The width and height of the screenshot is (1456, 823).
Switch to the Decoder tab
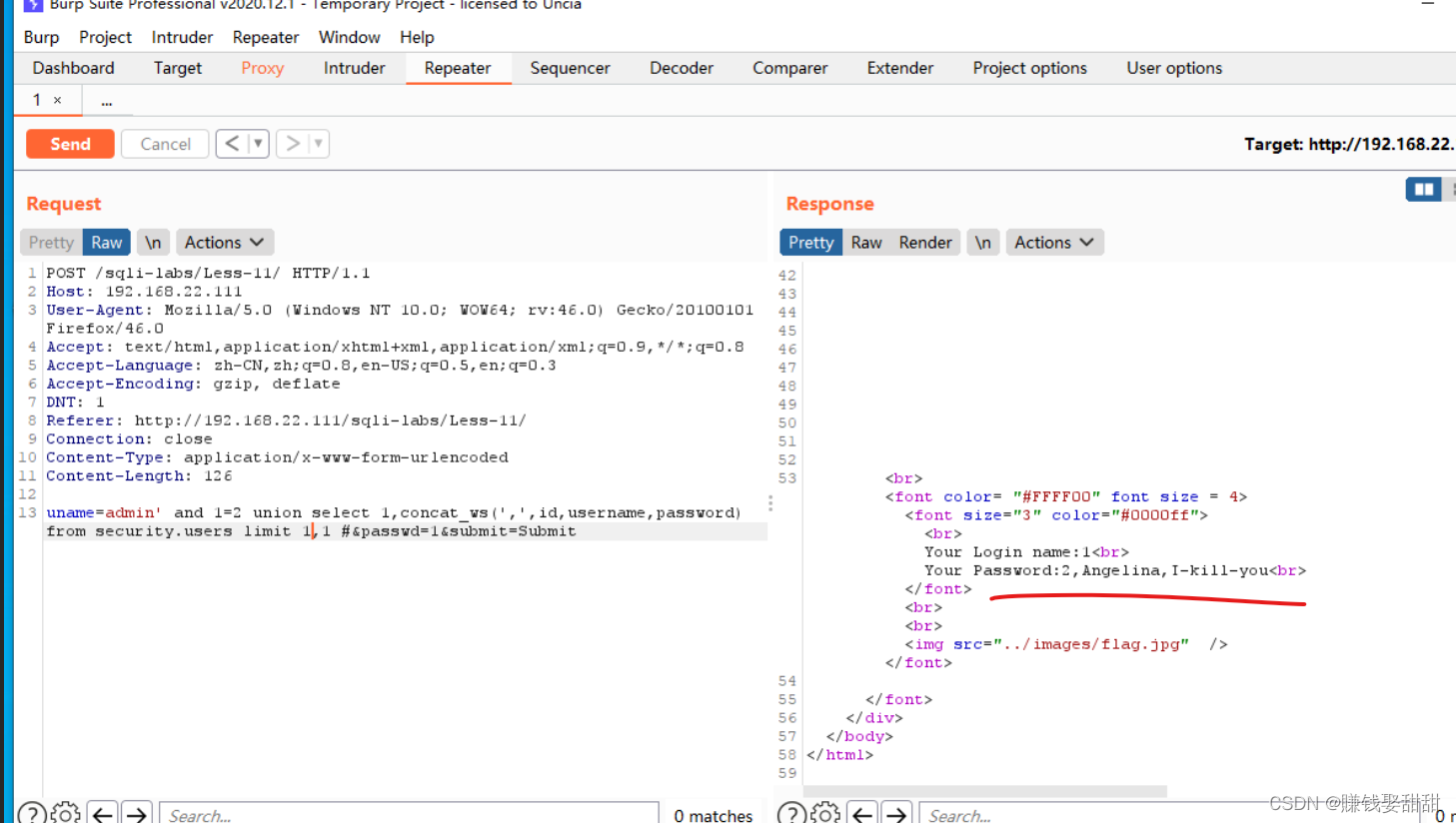pos(682,68)
